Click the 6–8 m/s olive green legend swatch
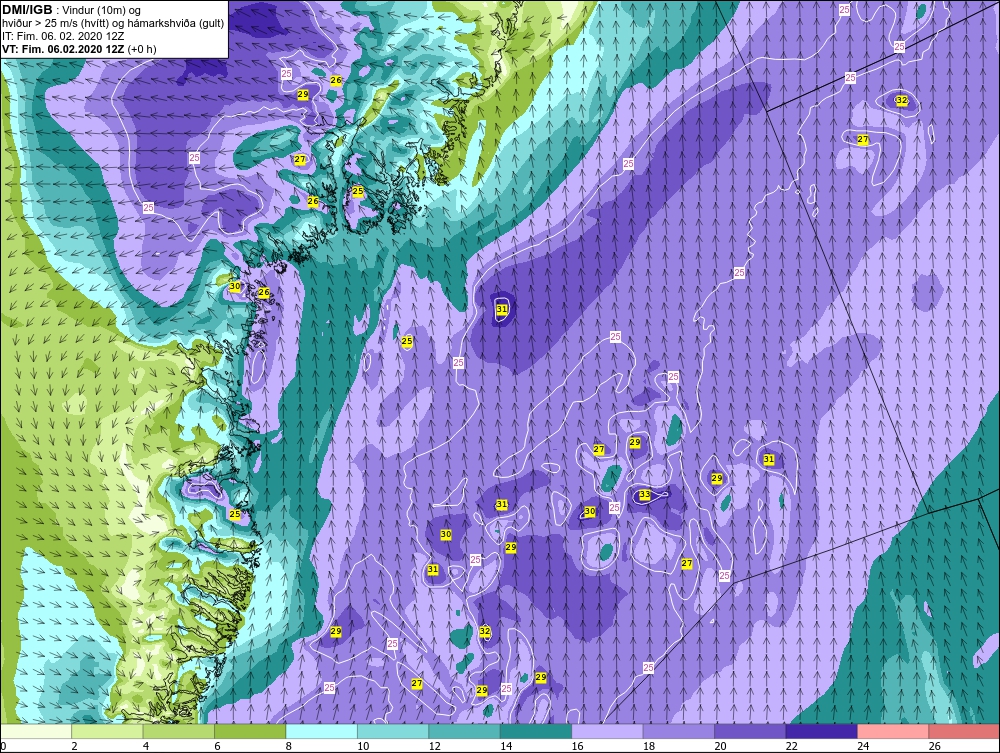The height and width of the screenshot is (753, 1000). coord(251,731)
